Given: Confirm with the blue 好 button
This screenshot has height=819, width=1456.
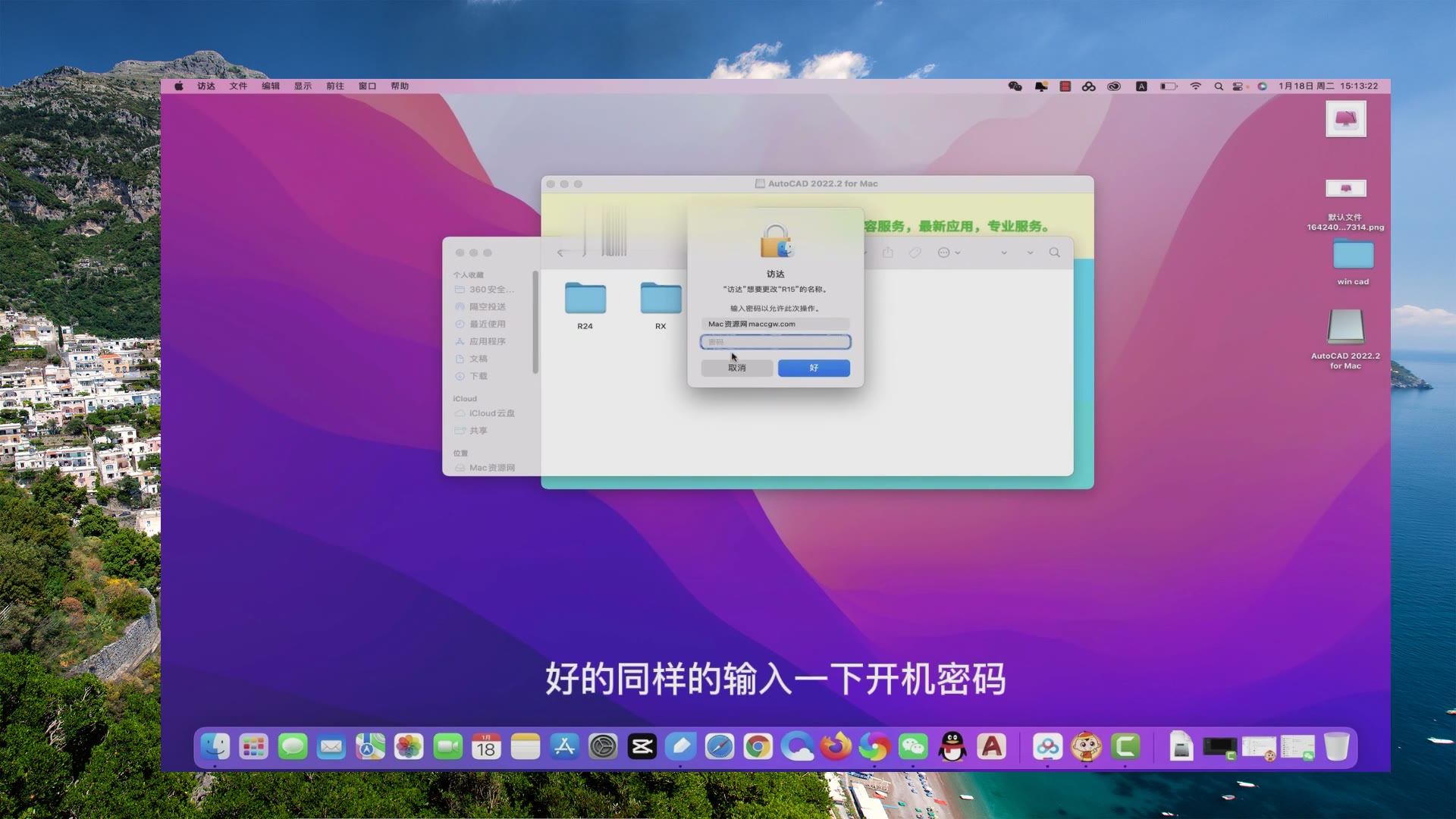Looking at the screenshot, I should click(x=814, y=368).
